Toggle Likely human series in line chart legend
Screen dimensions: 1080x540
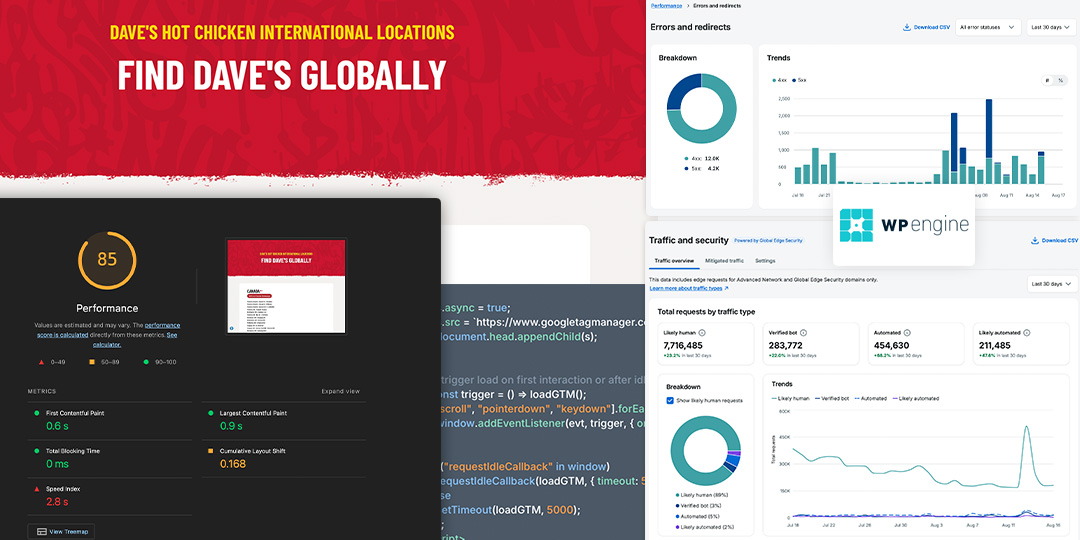(x=791, y=398)
